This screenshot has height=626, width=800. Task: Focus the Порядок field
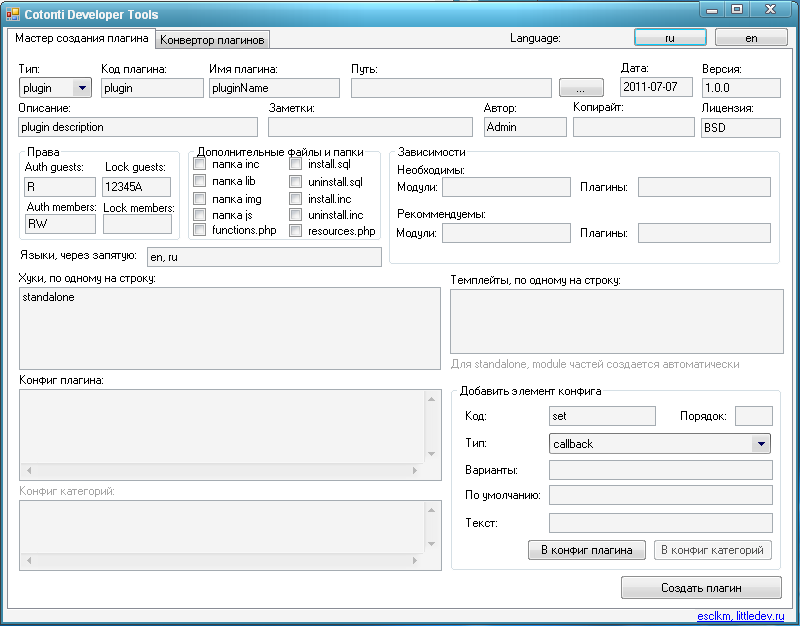(x=754, y=416)
